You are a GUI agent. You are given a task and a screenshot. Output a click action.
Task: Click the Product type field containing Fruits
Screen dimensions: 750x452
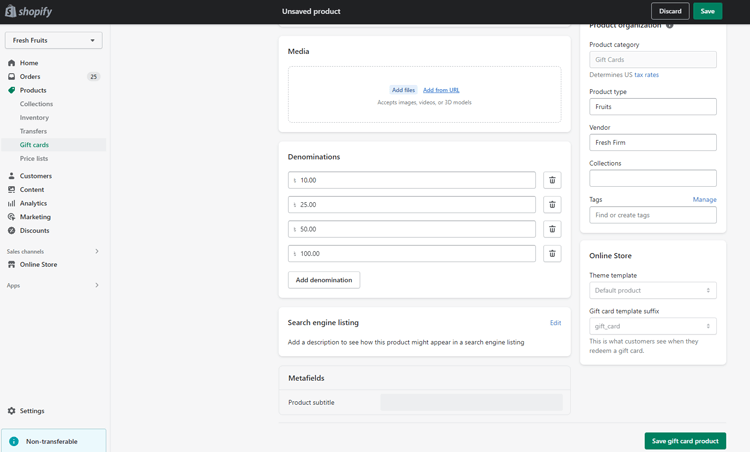[x=653, y=107]
